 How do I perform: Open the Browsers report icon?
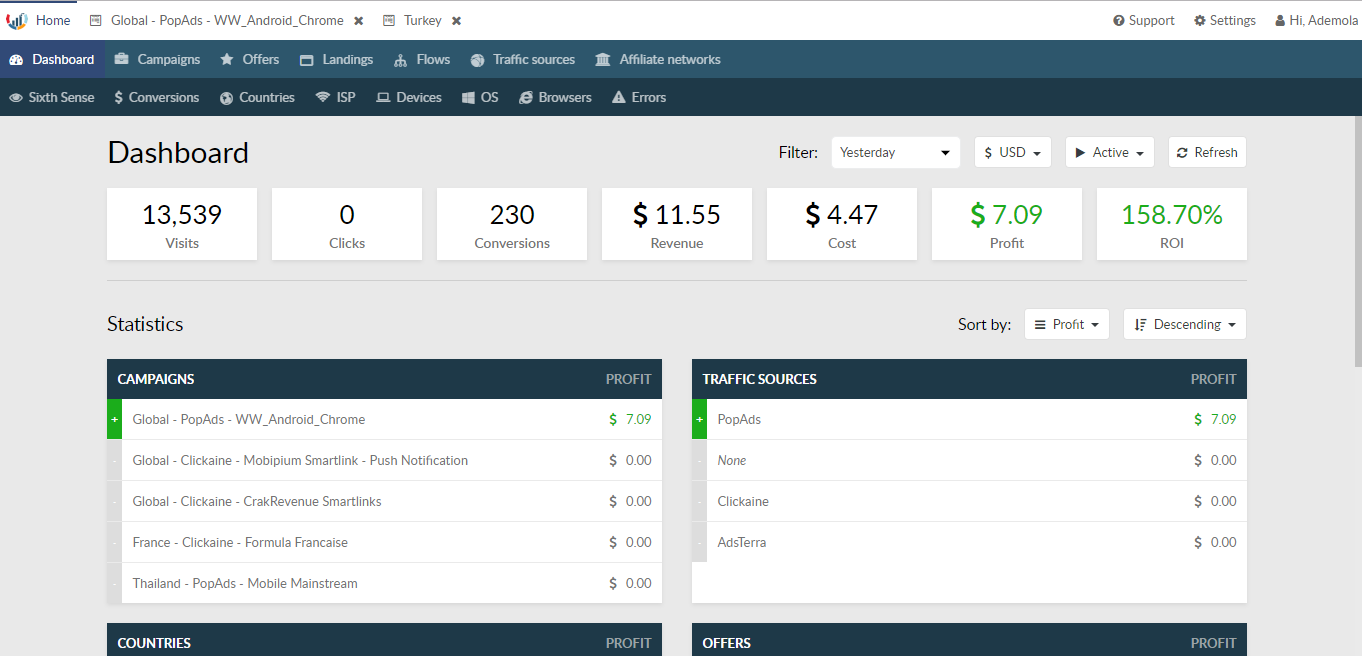tap(524, 98)
